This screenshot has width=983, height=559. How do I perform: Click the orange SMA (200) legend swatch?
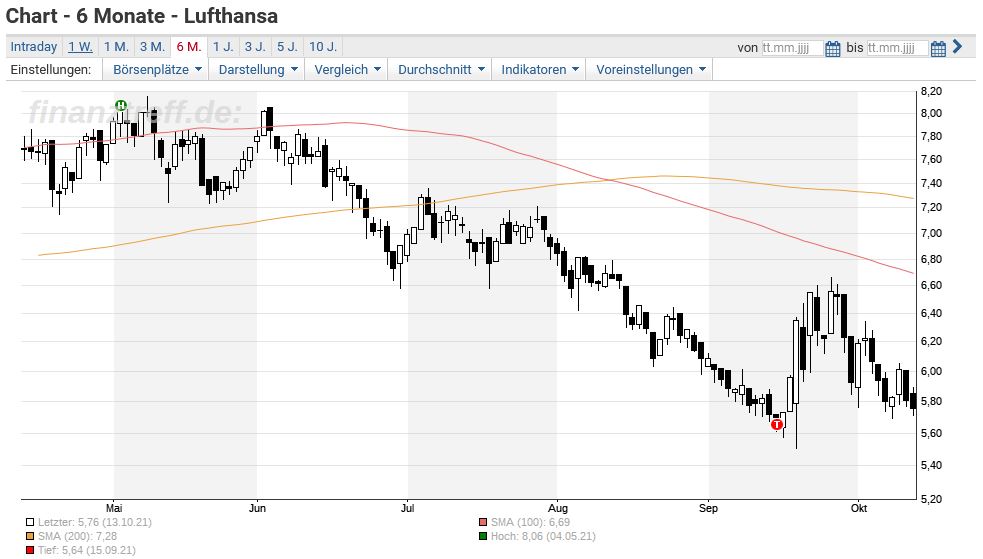[30, 536]
